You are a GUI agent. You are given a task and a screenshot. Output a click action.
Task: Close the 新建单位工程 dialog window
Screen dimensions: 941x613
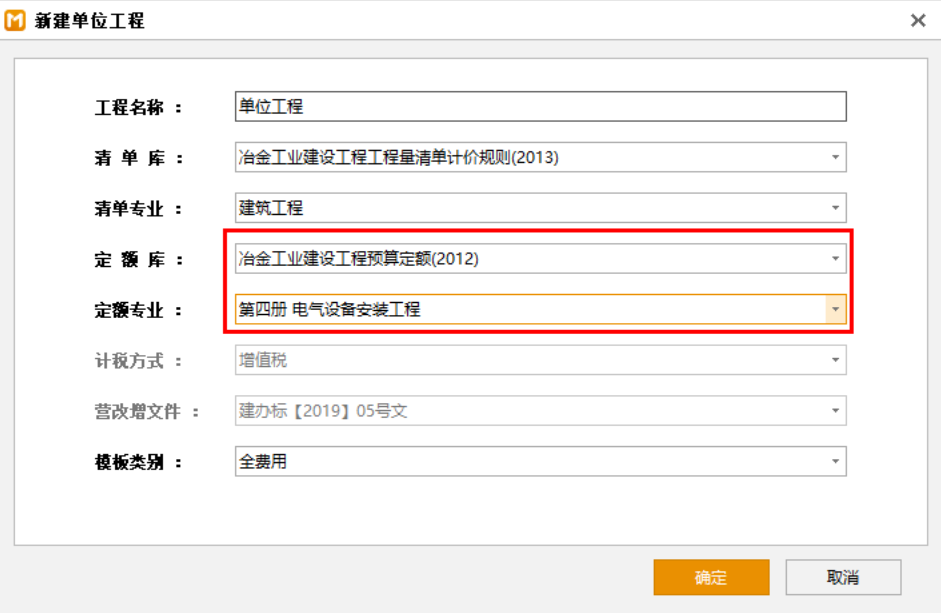click(x=917, y=20)
